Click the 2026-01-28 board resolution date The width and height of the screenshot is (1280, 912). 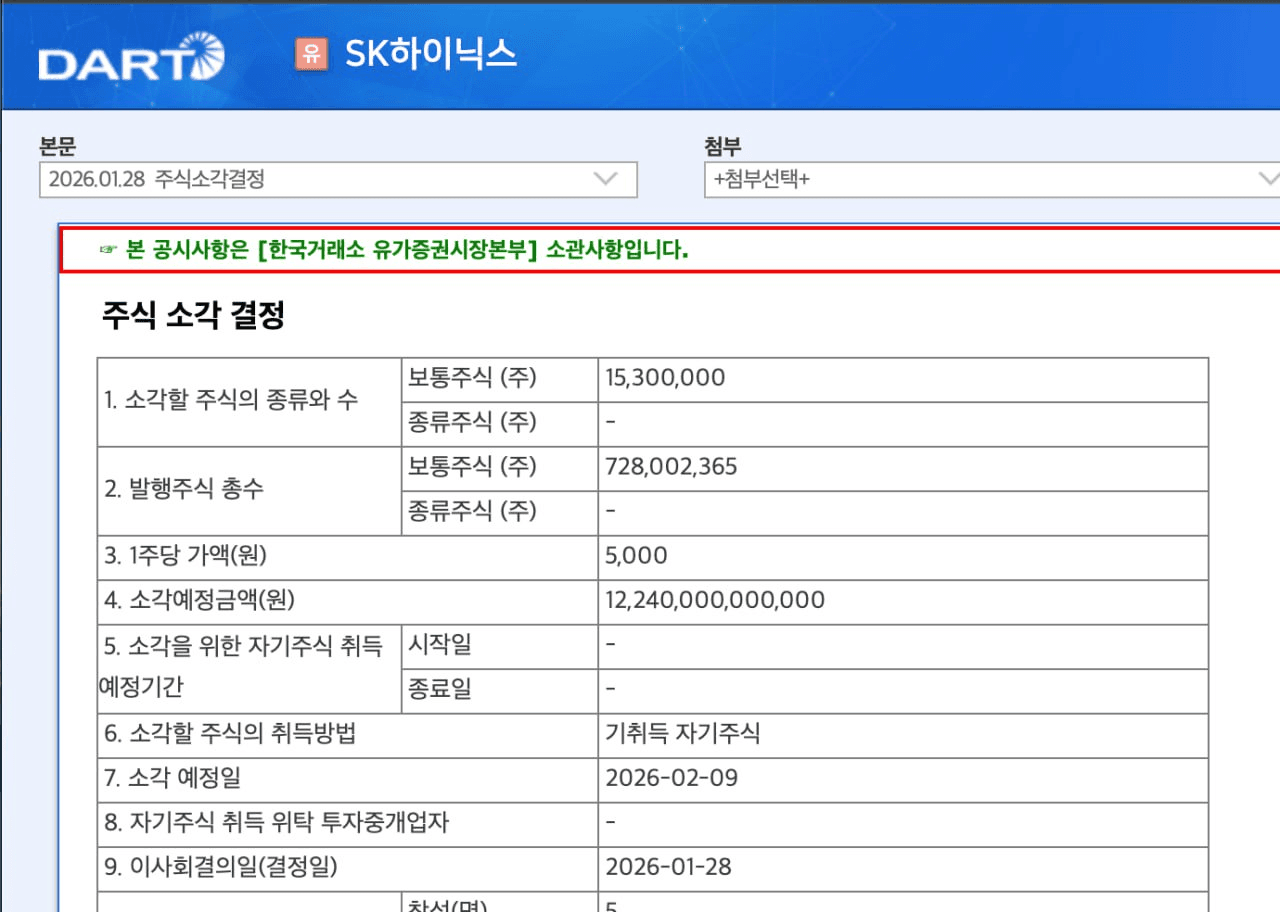[x=668, y=866]
